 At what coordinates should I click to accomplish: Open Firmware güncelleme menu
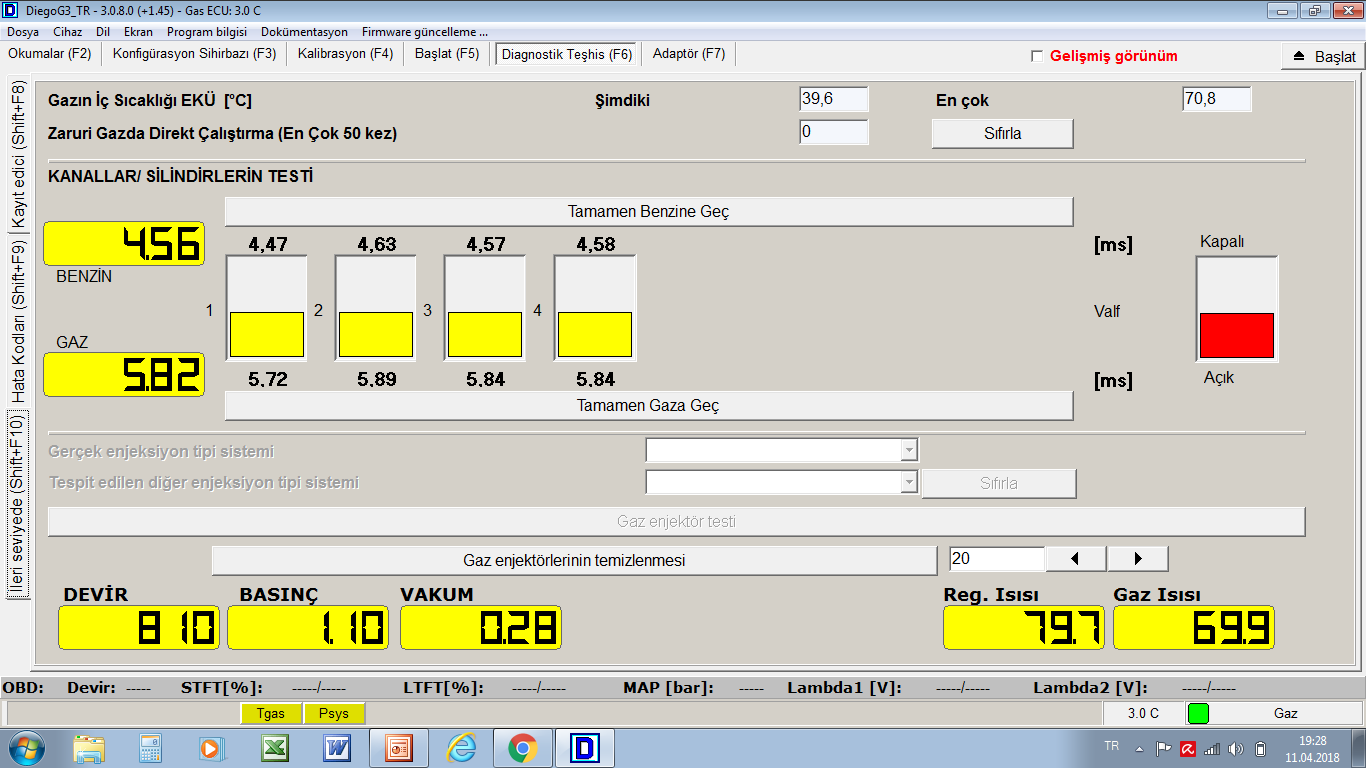tap(425, 32)
